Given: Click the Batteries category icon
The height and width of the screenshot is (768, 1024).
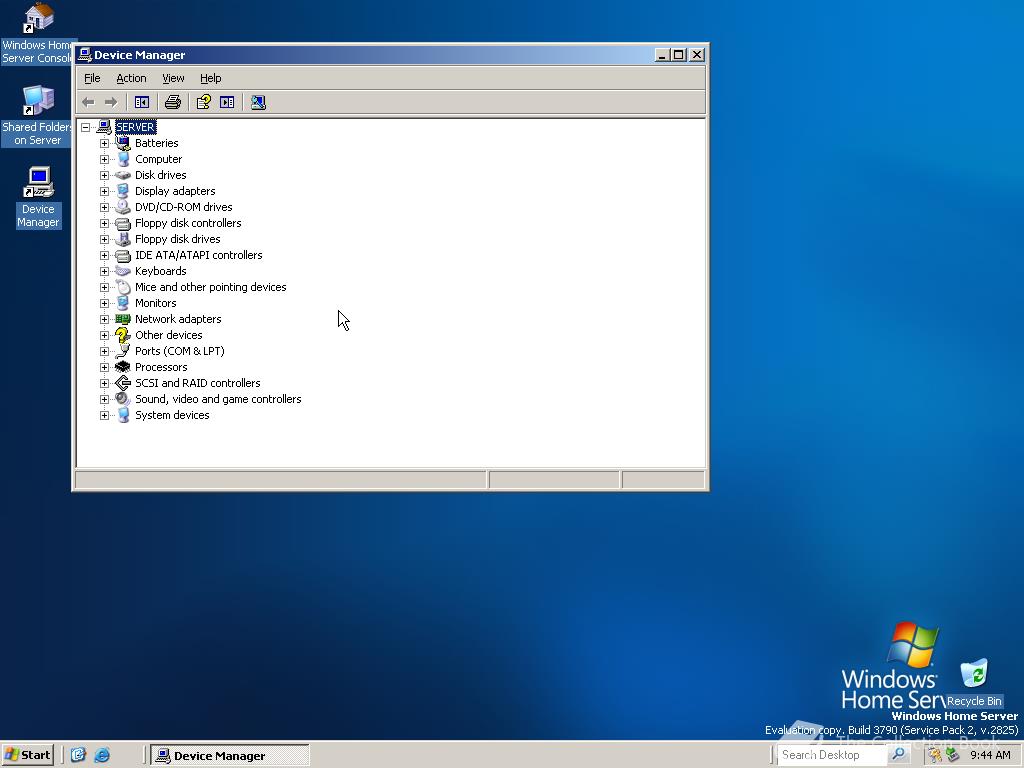Looking at the screenshot, I should pos(123,143).
